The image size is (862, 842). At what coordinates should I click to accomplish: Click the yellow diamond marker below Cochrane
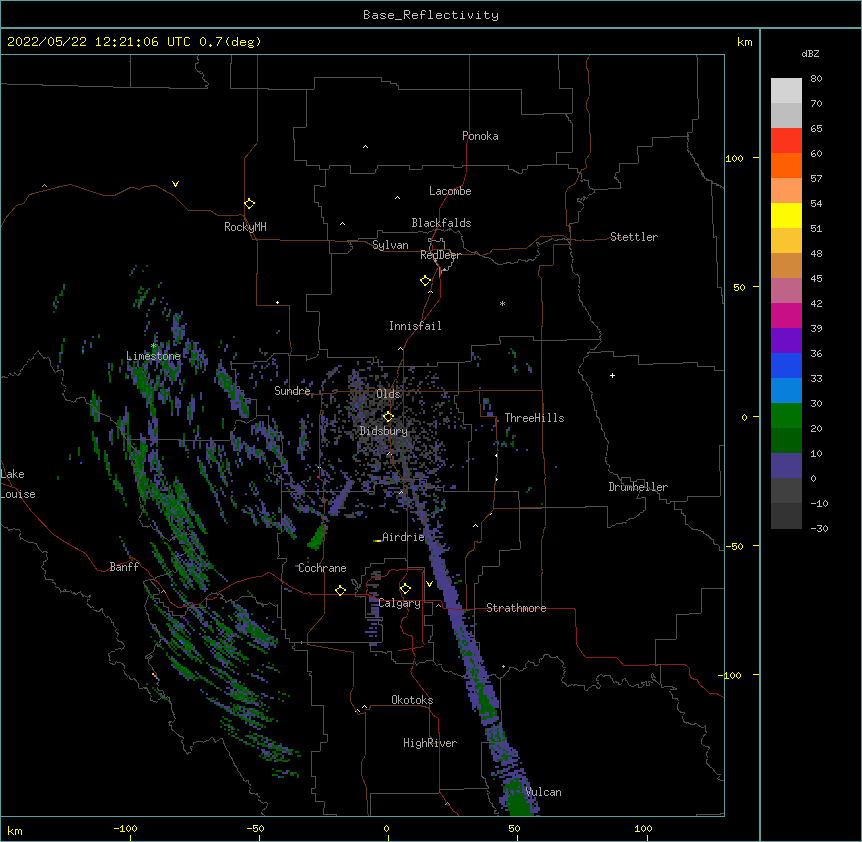340,590
